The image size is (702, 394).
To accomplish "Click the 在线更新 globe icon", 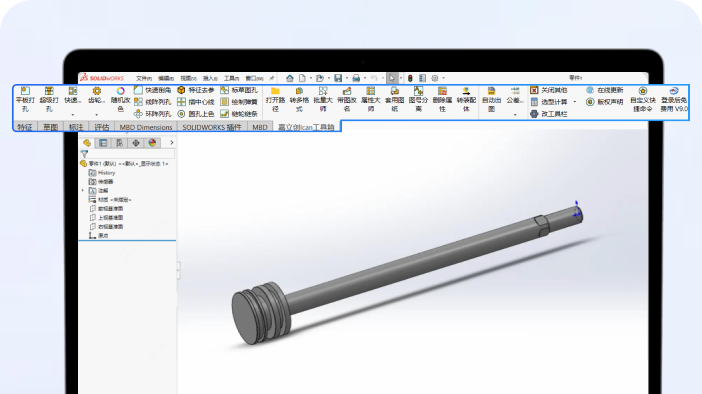I will coord(590,90).
